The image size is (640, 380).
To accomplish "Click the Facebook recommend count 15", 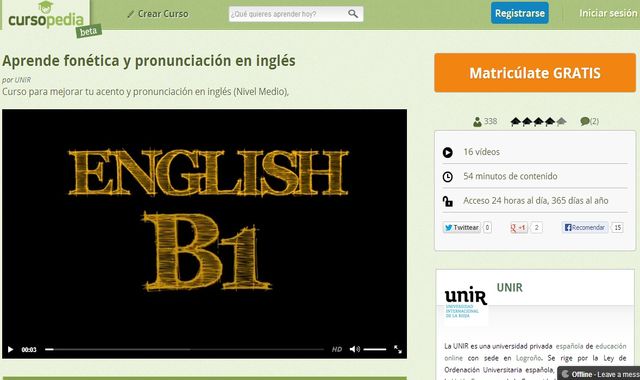I will pos(618,227).
